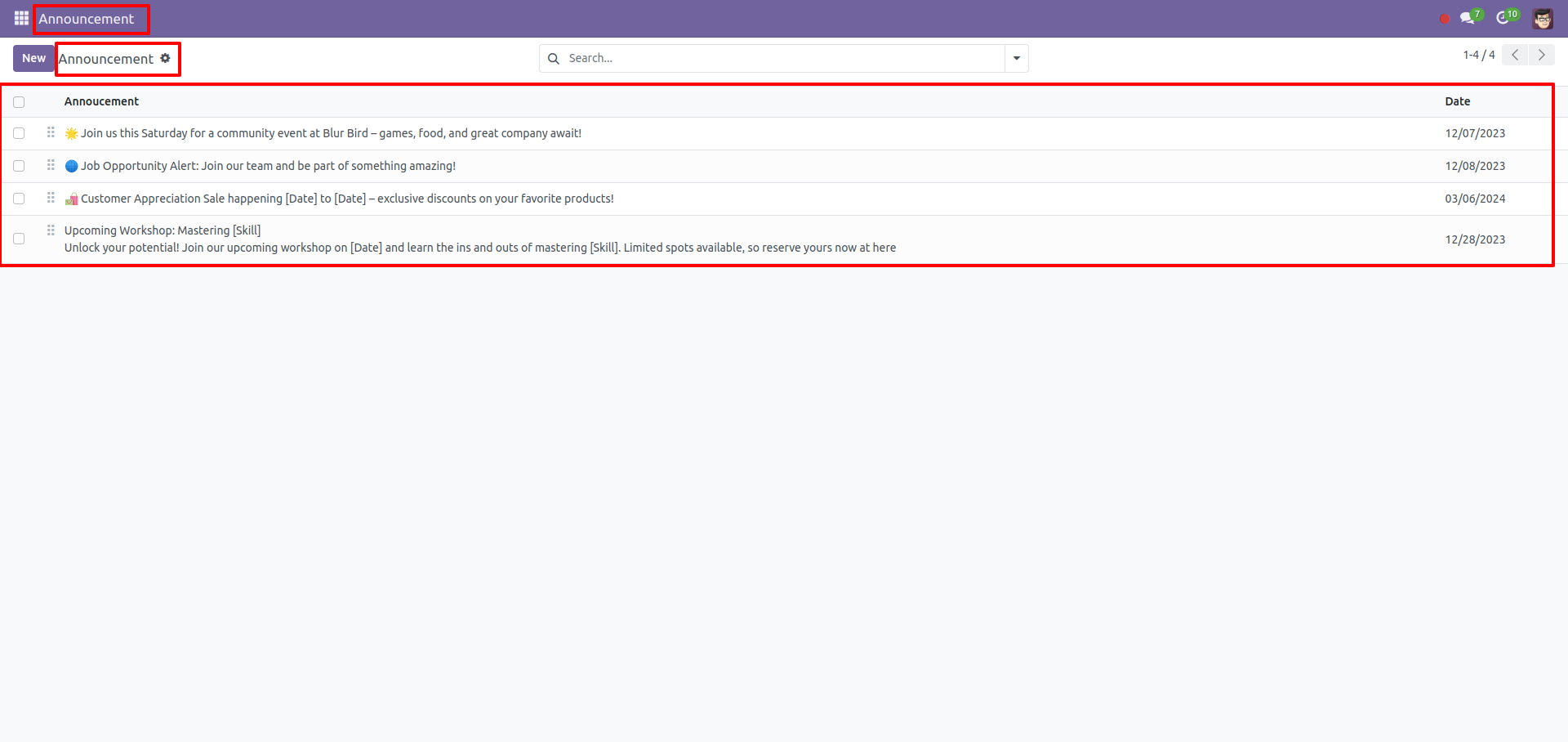1568x742 pixels.
Task: Select checkbox for Customer Appreciation Sale row
Action: (19, 199)
